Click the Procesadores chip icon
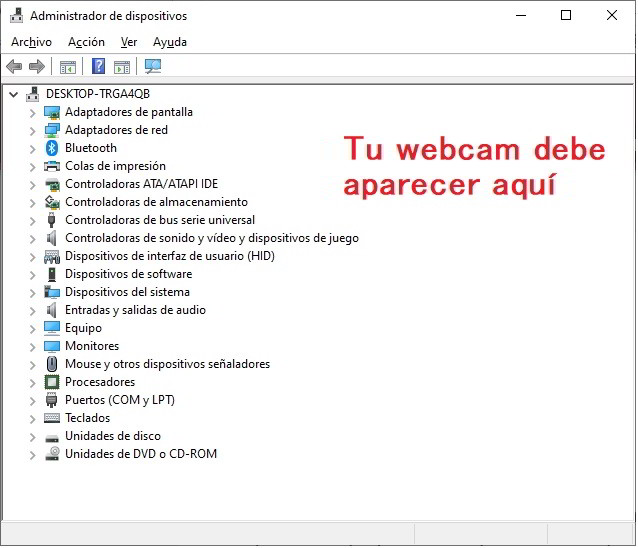The width and height of the screenshot is (638, 548). tap(52, 382)
